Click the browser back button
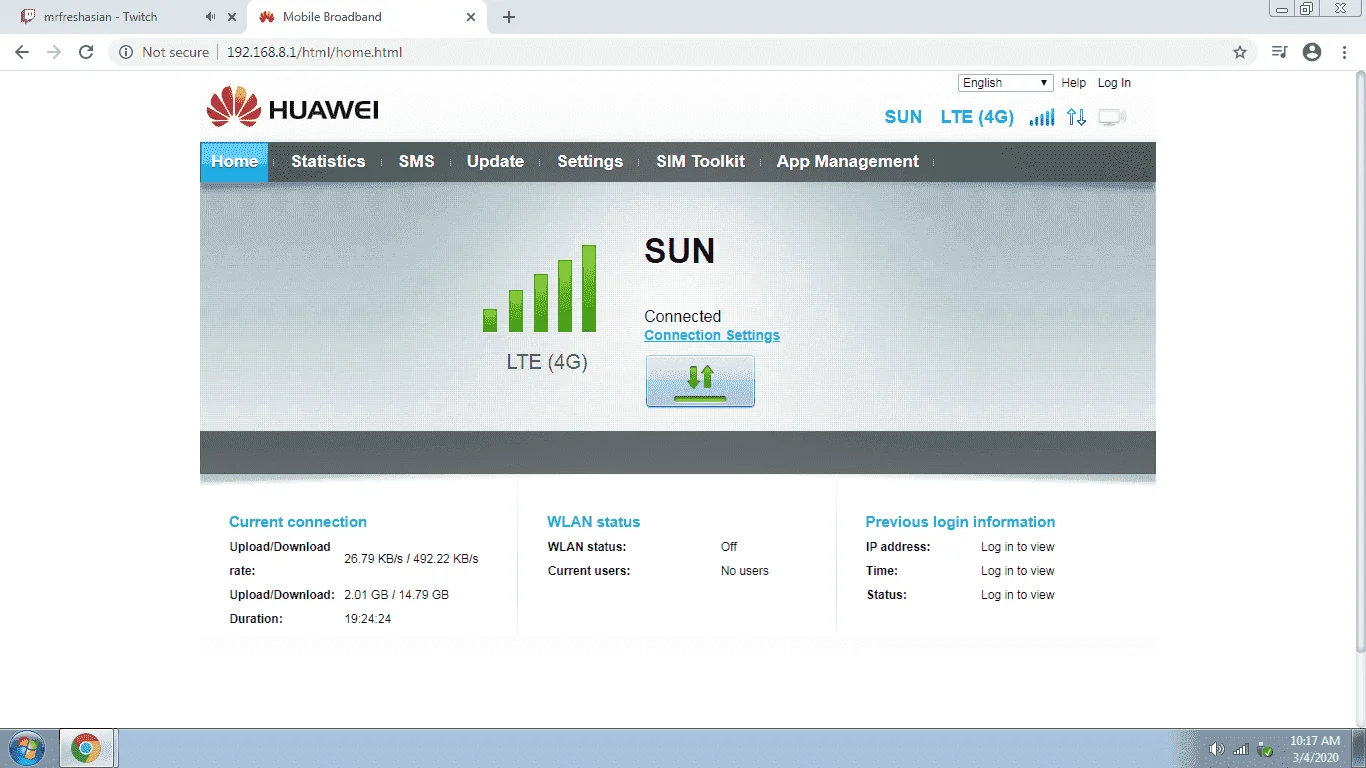The image size is (1366, 768). 22,52
